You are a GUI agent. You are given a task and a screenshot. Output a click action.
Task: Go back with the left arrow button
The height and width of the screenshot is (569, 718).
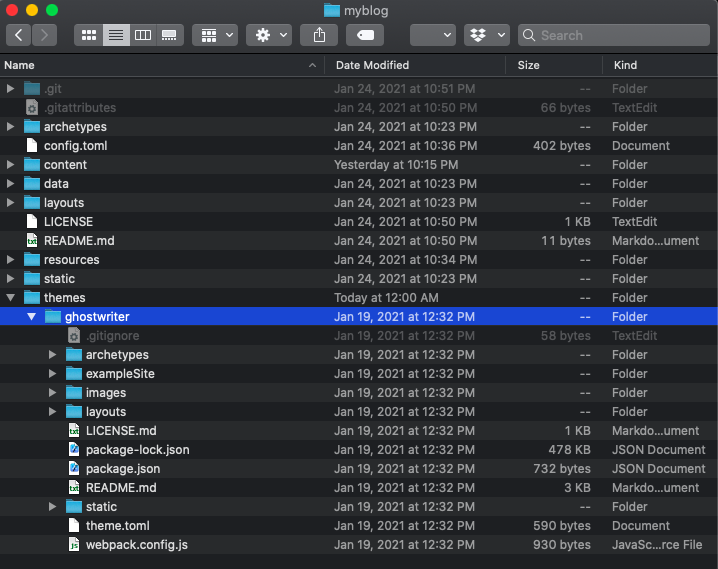[18, 35]
